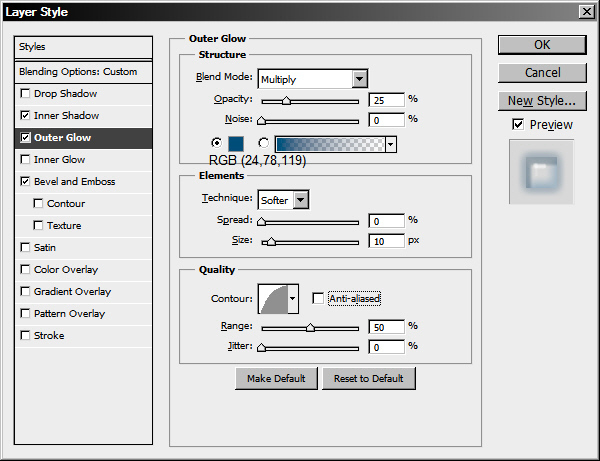
Task: Click Reset to Default button
Action: (x=368, y=378)
